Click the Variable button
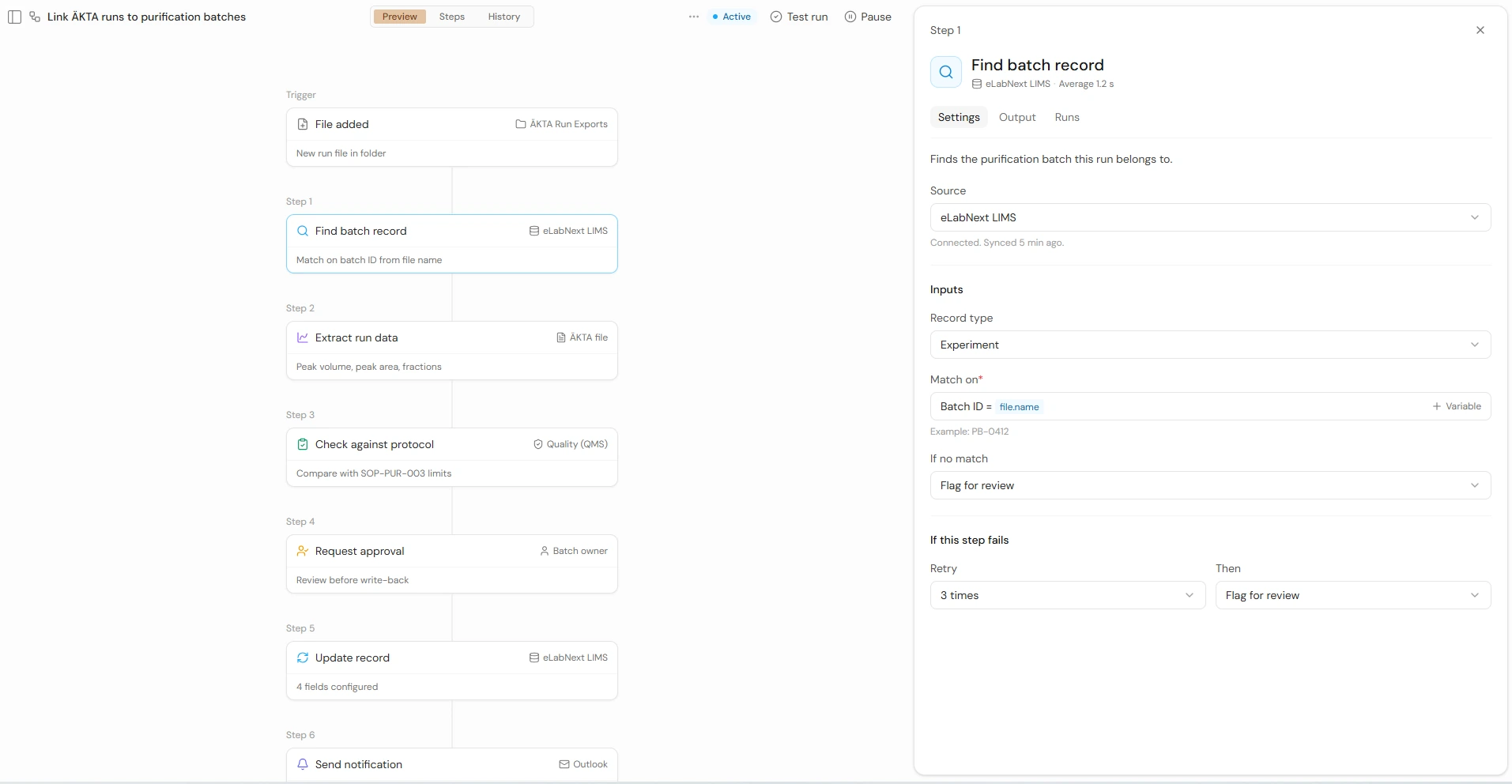 click(x=1457, y=406)
